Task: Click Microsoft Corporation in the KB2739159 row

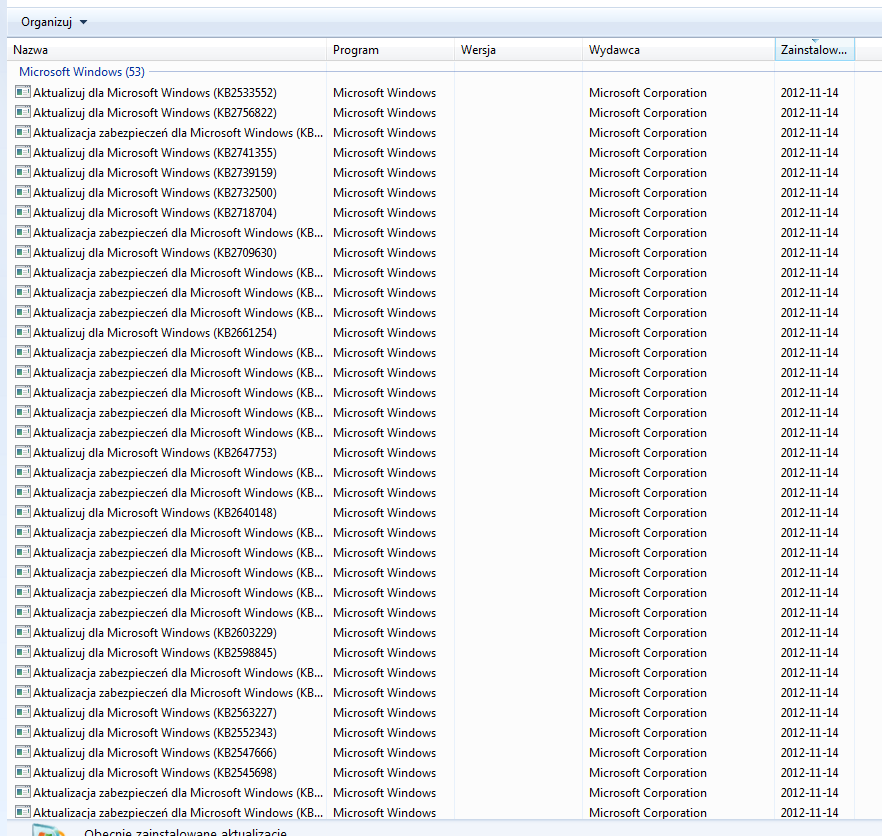Action: click(647, 173)
